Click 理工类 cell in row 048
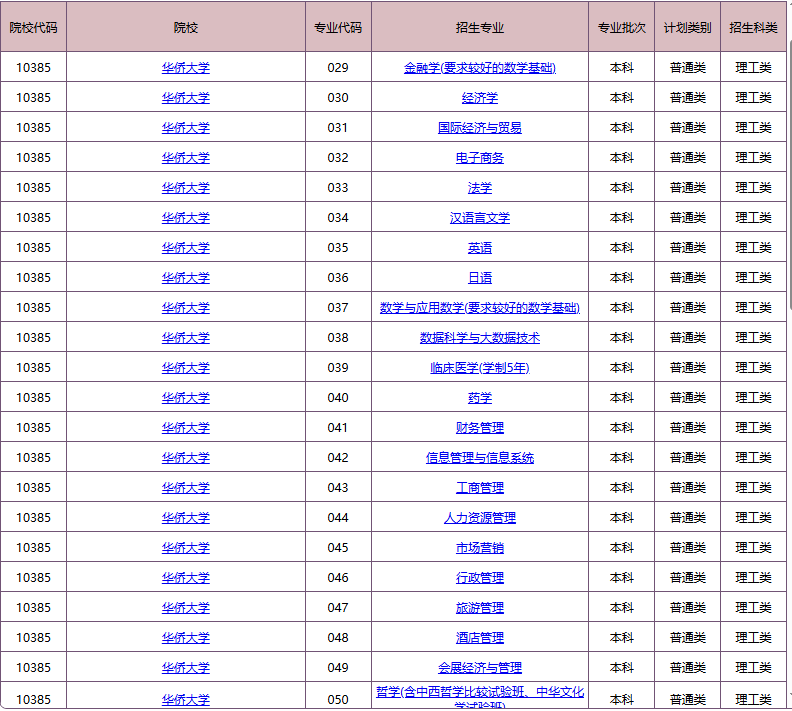 click(753, 638)
